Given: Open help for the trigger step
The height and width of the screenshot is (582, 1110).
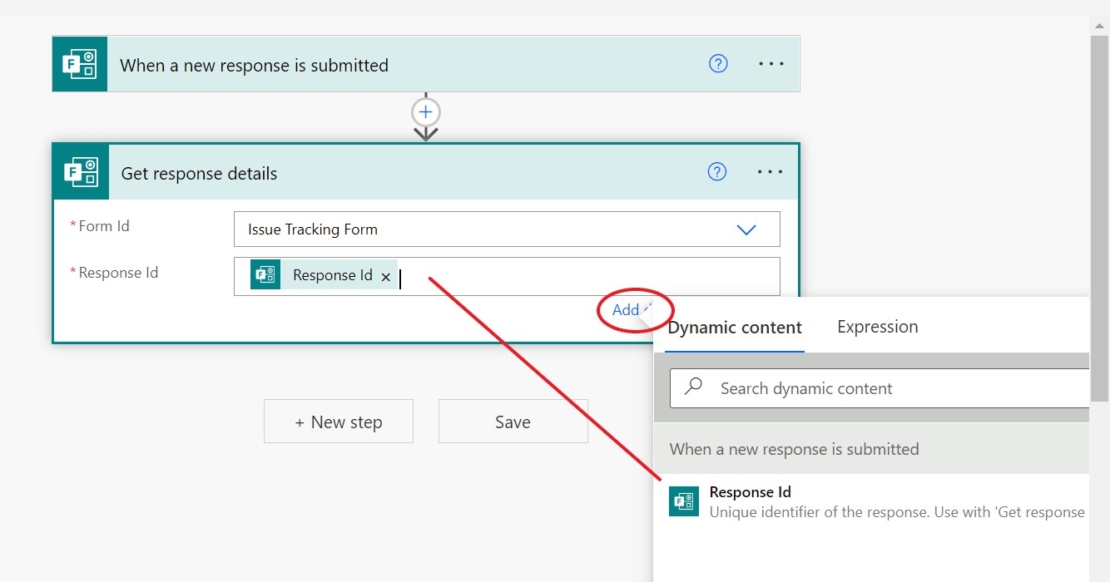Looking at the screenshot, I should (718, 63).
